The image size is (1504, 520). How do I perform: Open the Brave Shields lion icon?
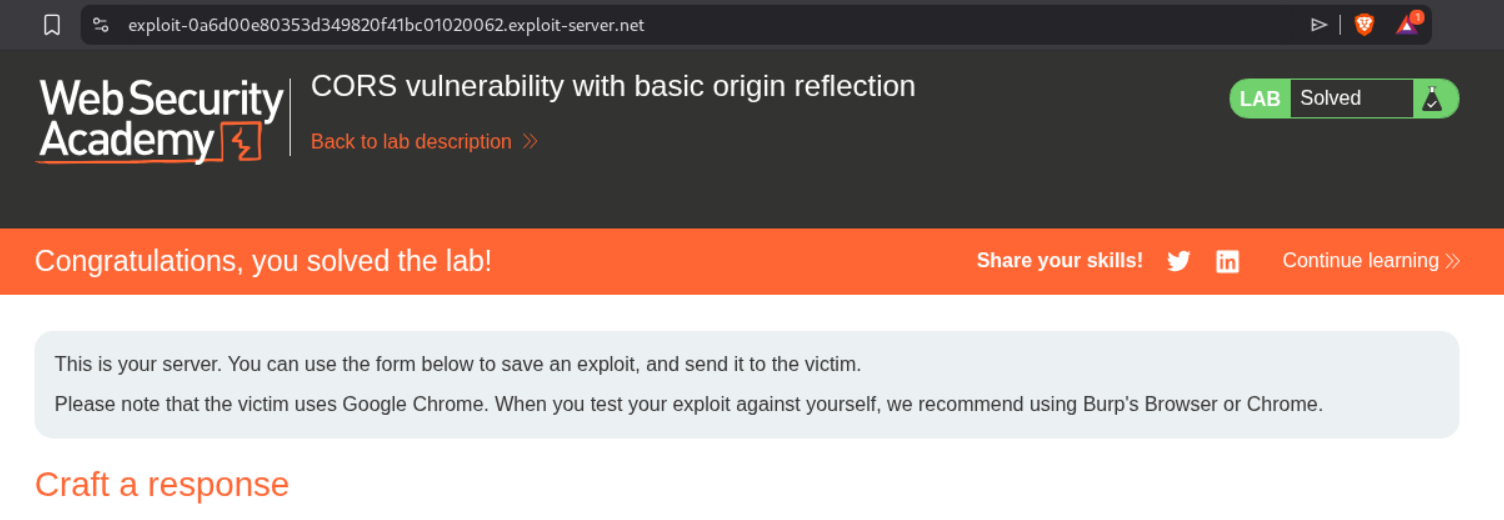click(x=1364, y=25)
